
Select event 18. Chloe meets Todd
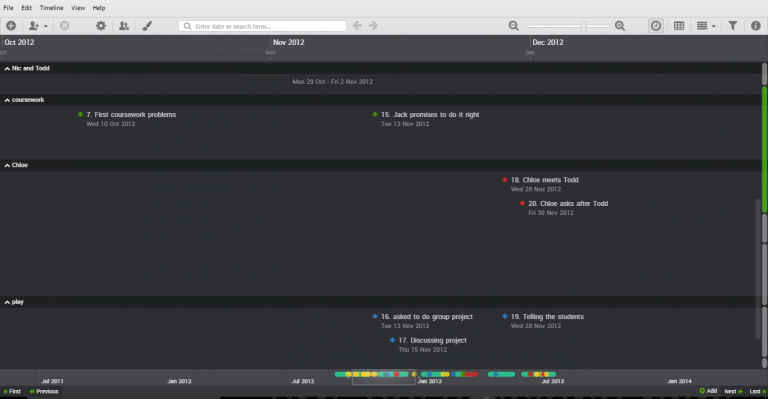point(545,180)
